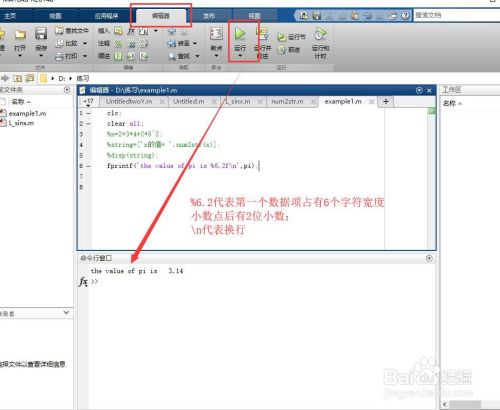
Task: Click the Smart Indent icon
Action: click(118, 56)
